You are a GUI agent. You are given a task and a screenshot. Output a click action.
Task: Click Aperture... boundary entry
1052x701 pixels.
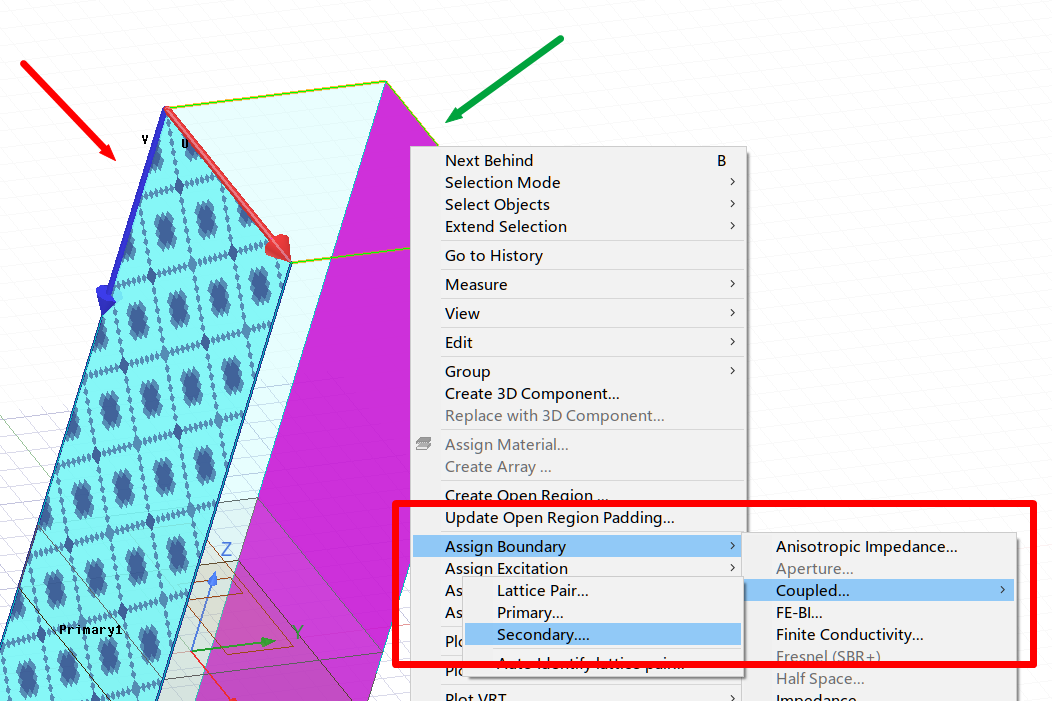pos(880,568)
